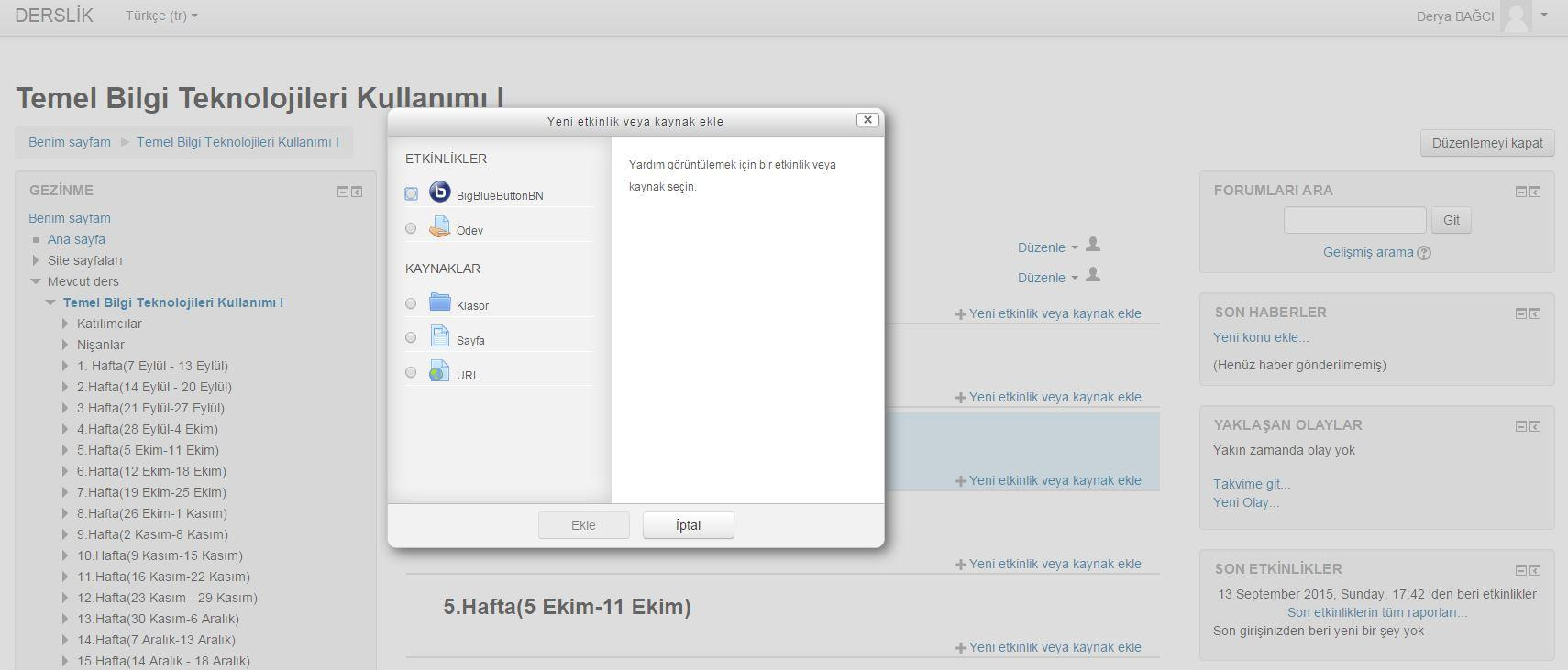1568x670 pixels.
Task: Select the Ödev radio button
Action: (411, 228)
